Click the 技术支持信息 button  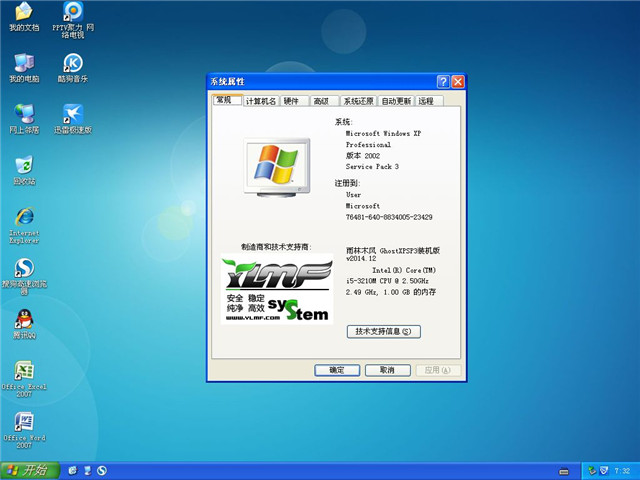384,331
